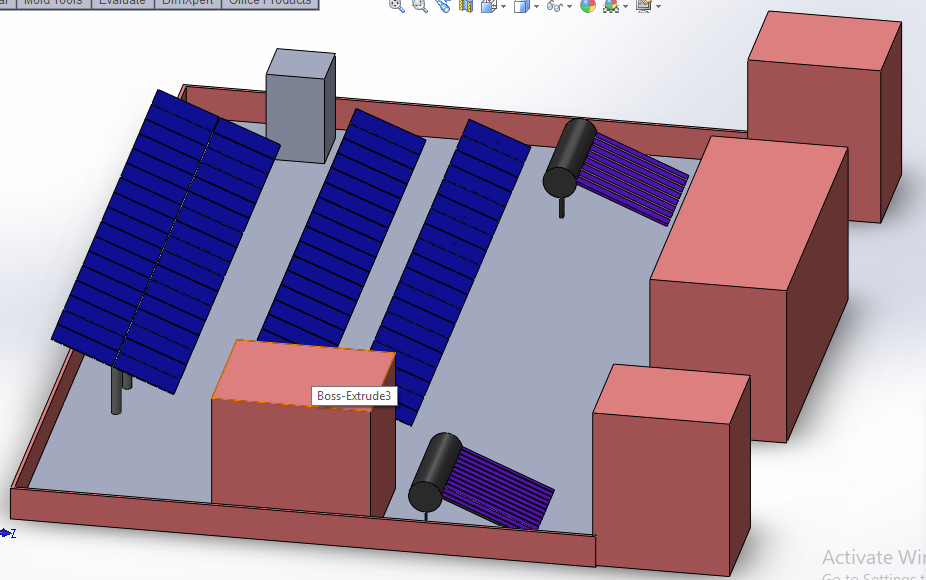Click the Hide/Show Items glasses icon
This screenshot has width=926, height=580.
tap(554, 6)
